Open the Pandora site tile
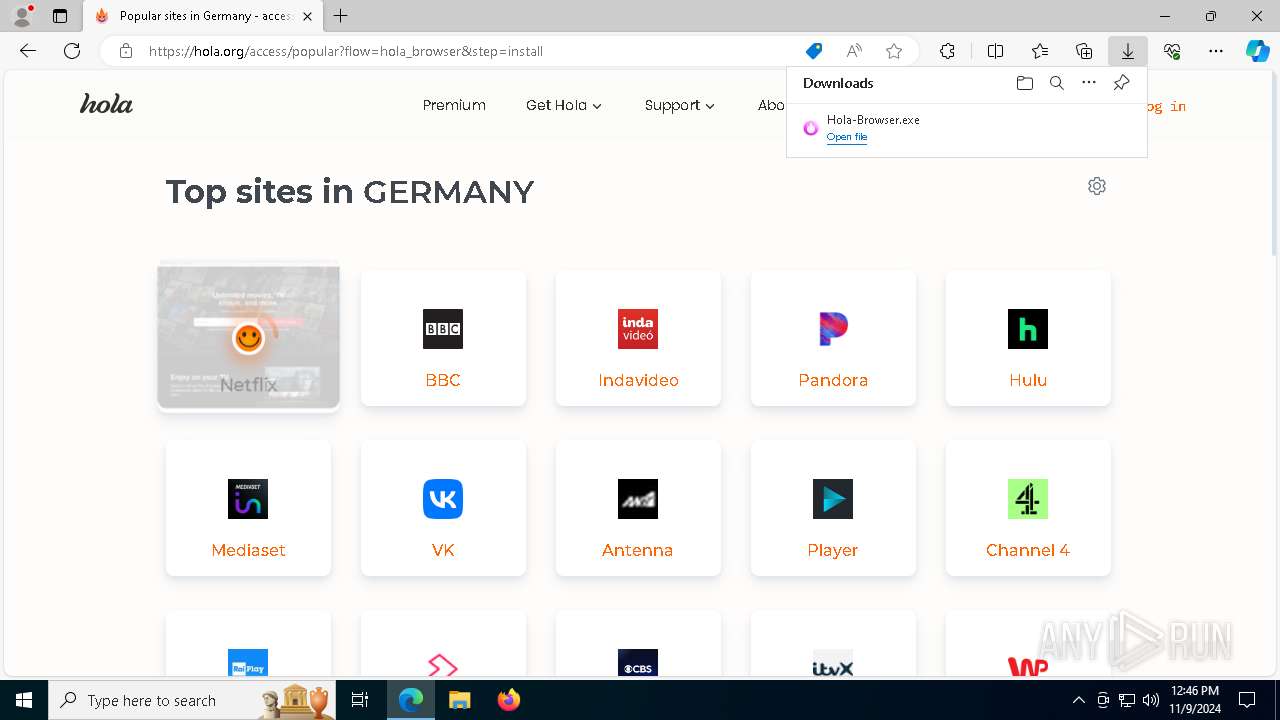1280x720 pixels. coord(833,338)
